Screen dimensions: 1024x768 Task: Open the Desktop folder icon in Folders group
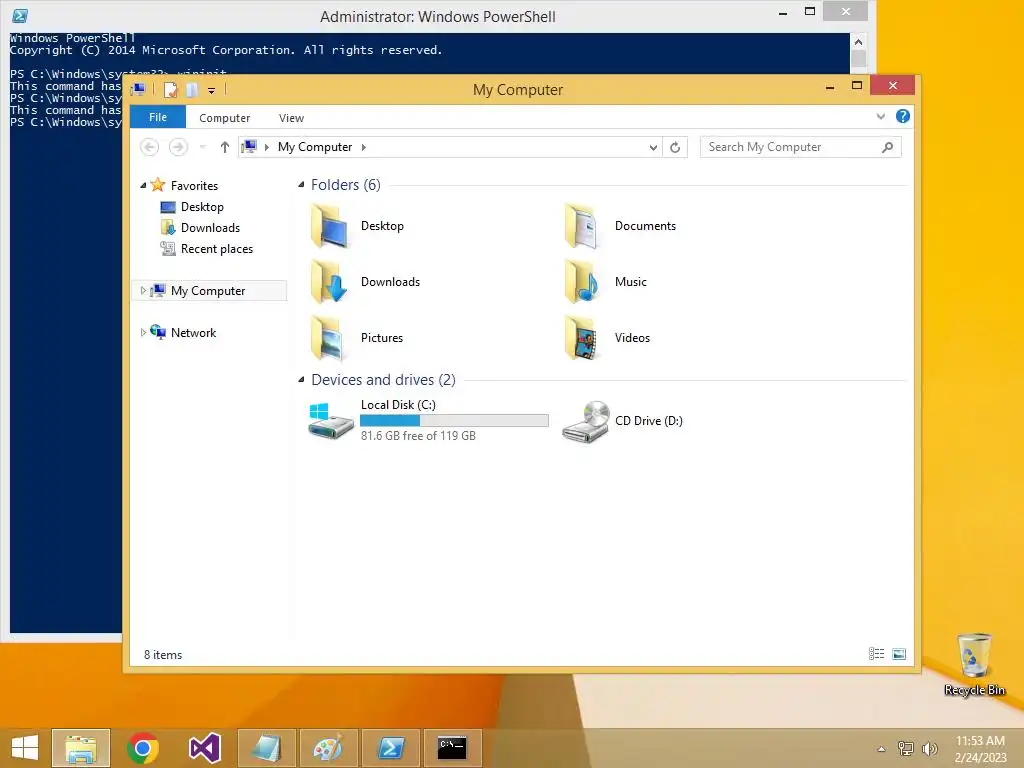point(330,226)
